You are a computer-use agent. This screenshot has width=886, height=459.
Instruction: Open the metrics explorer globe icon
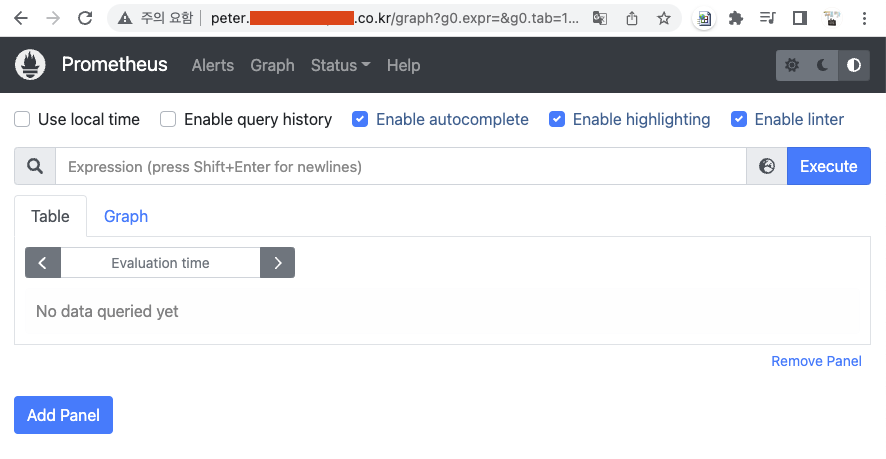767,166
